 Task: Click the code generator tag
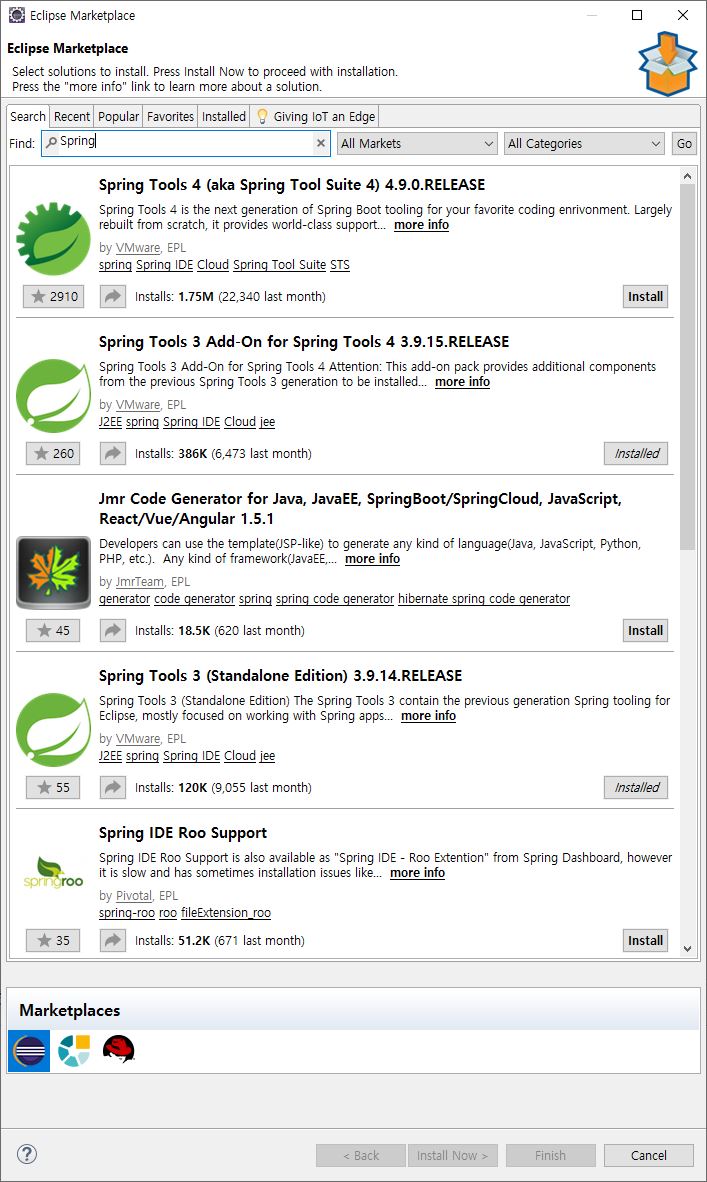(x=194, y=599)
